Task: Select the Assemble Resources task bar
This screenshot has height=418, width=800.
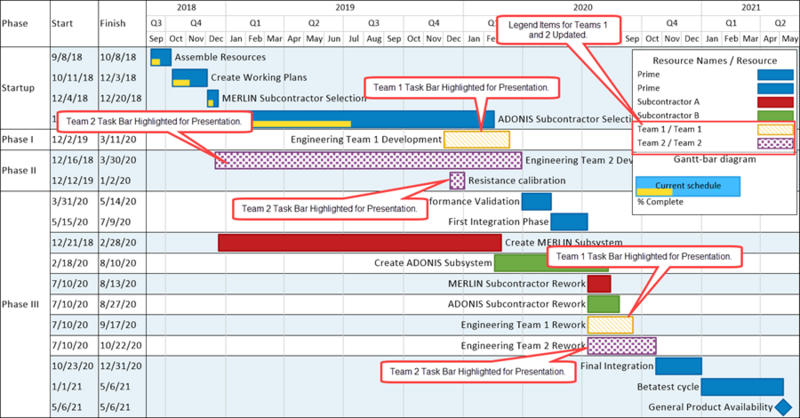Action: [161, 57]
